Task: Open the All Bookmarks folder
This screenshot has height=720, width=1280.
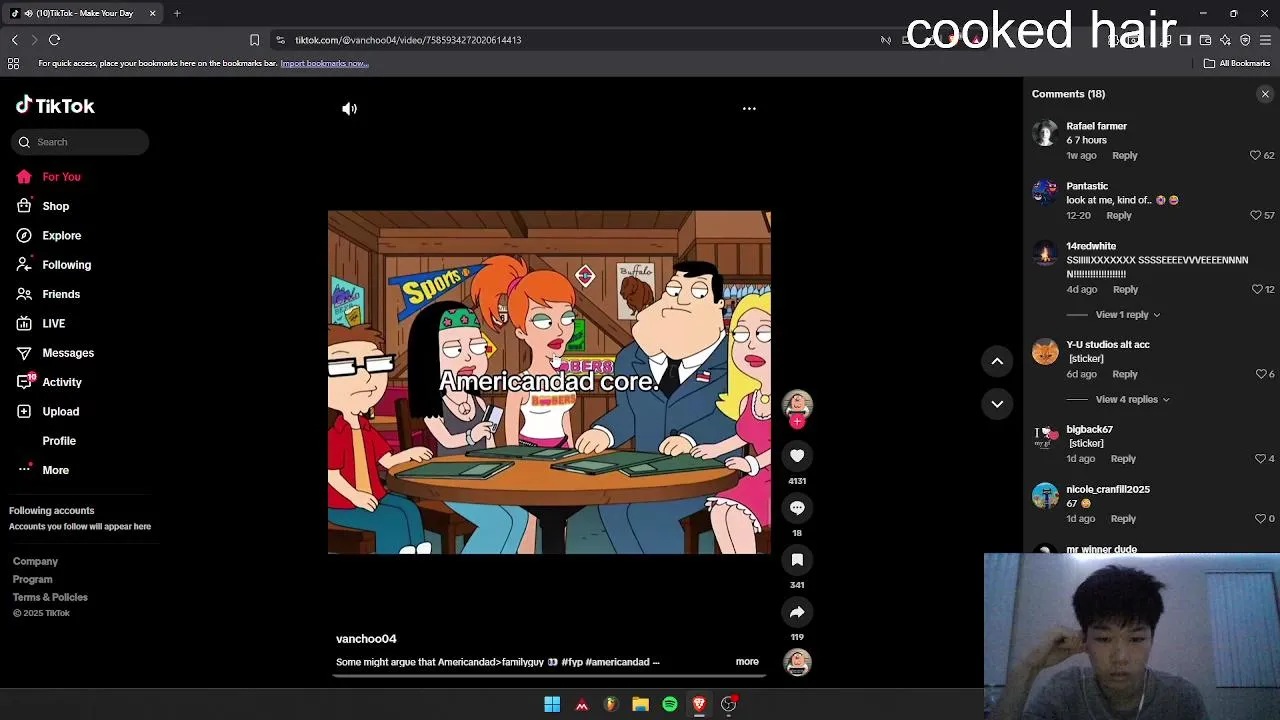Action: coord(1237,63)
